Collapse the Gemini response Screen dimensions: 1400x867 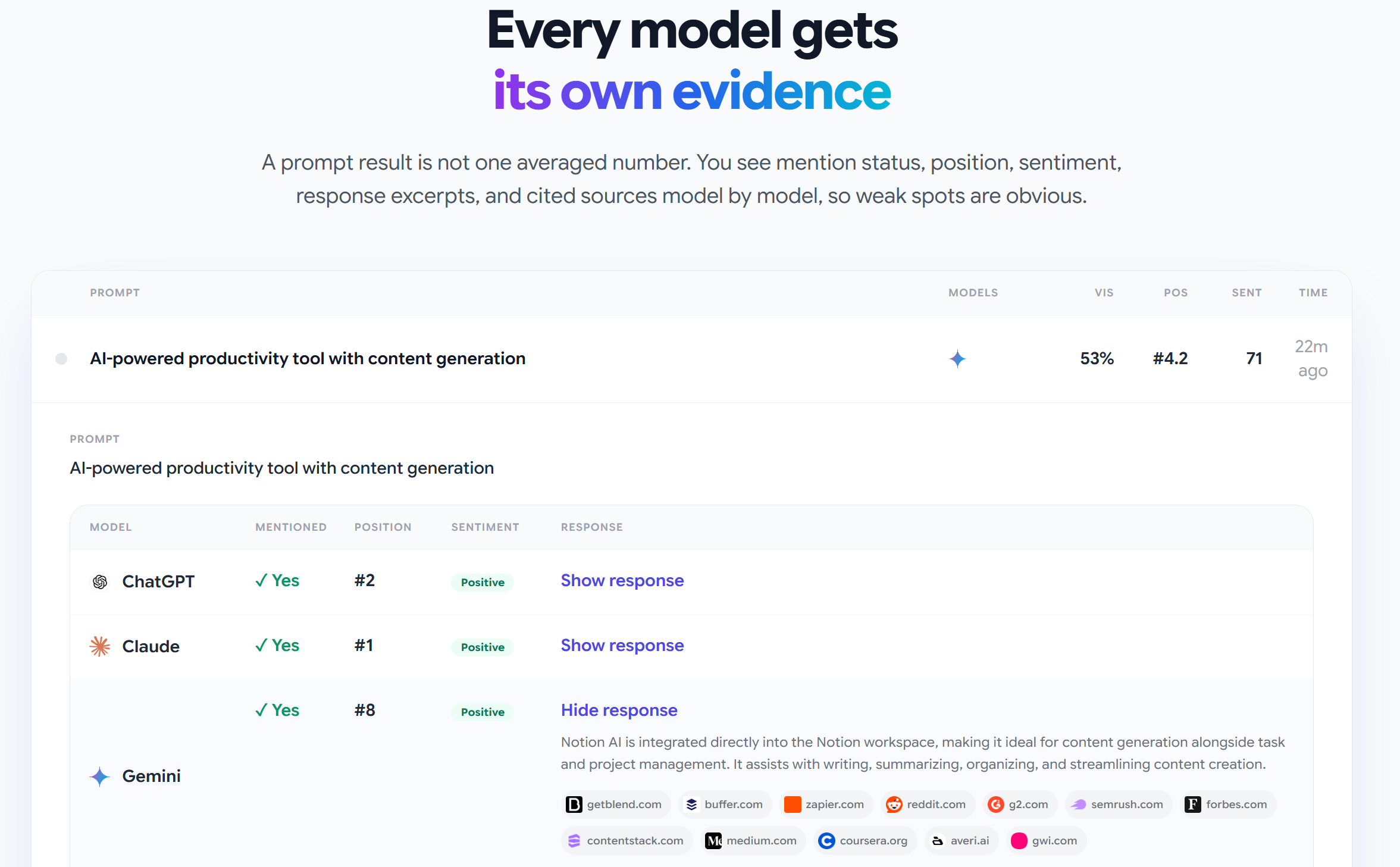pos(619,710)
